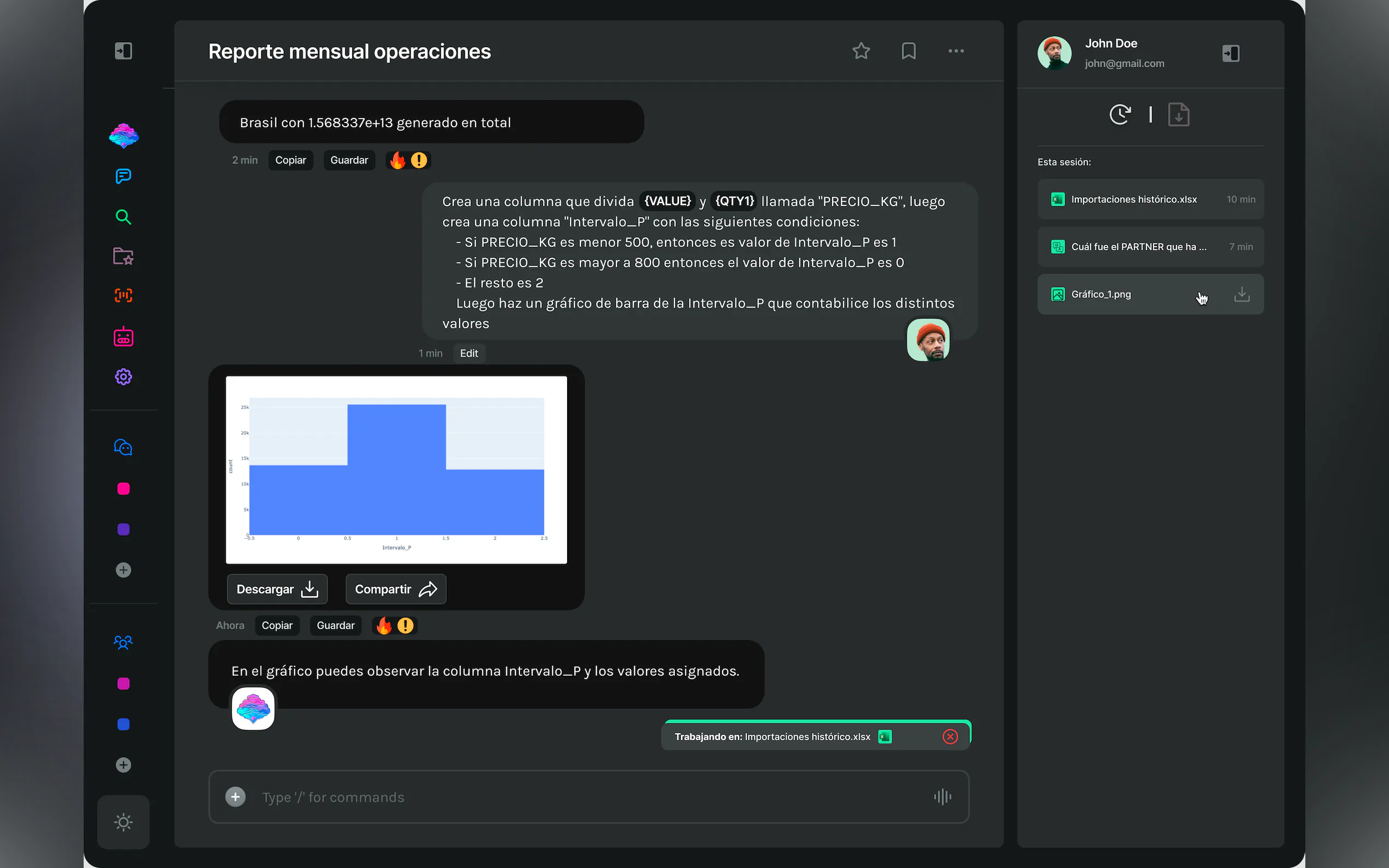Switch to session history tab

pos(1120,114)
